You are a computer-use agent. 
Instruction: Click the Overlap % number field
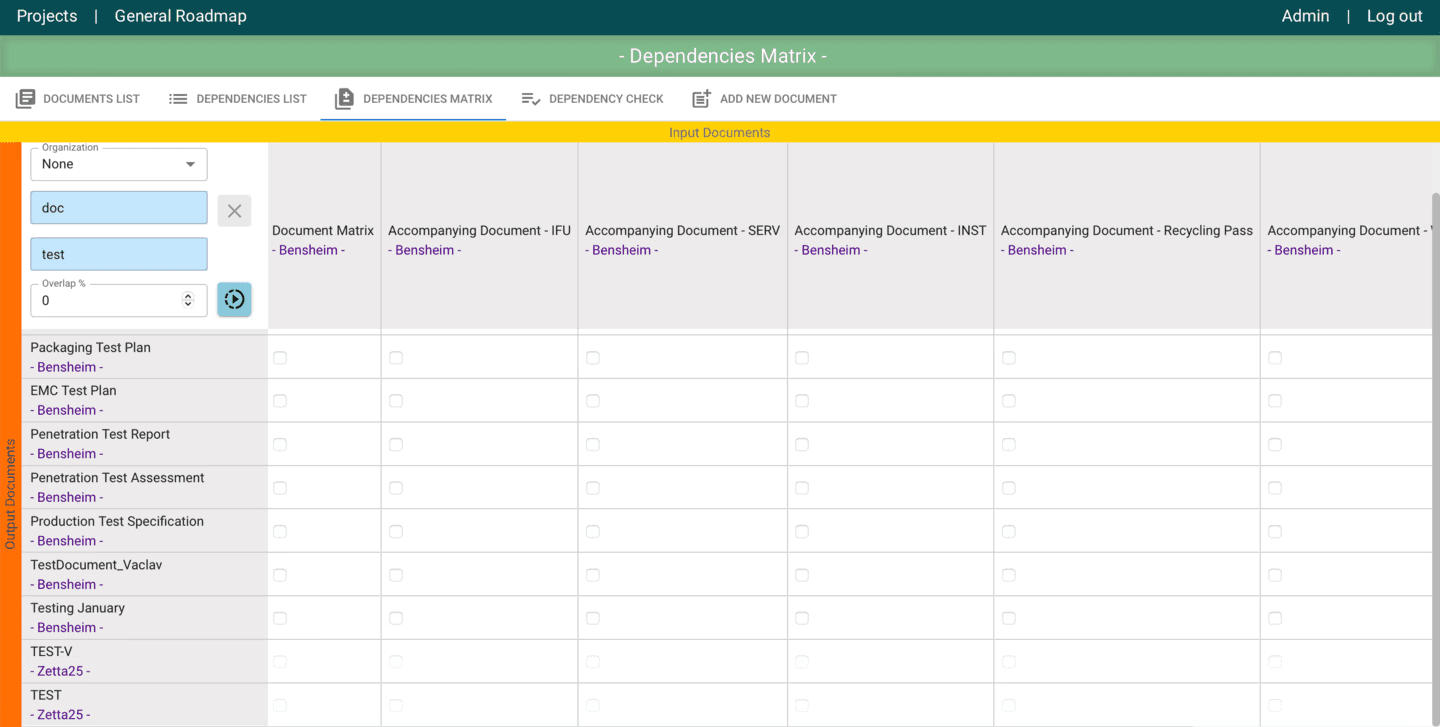tap(119, 300)
